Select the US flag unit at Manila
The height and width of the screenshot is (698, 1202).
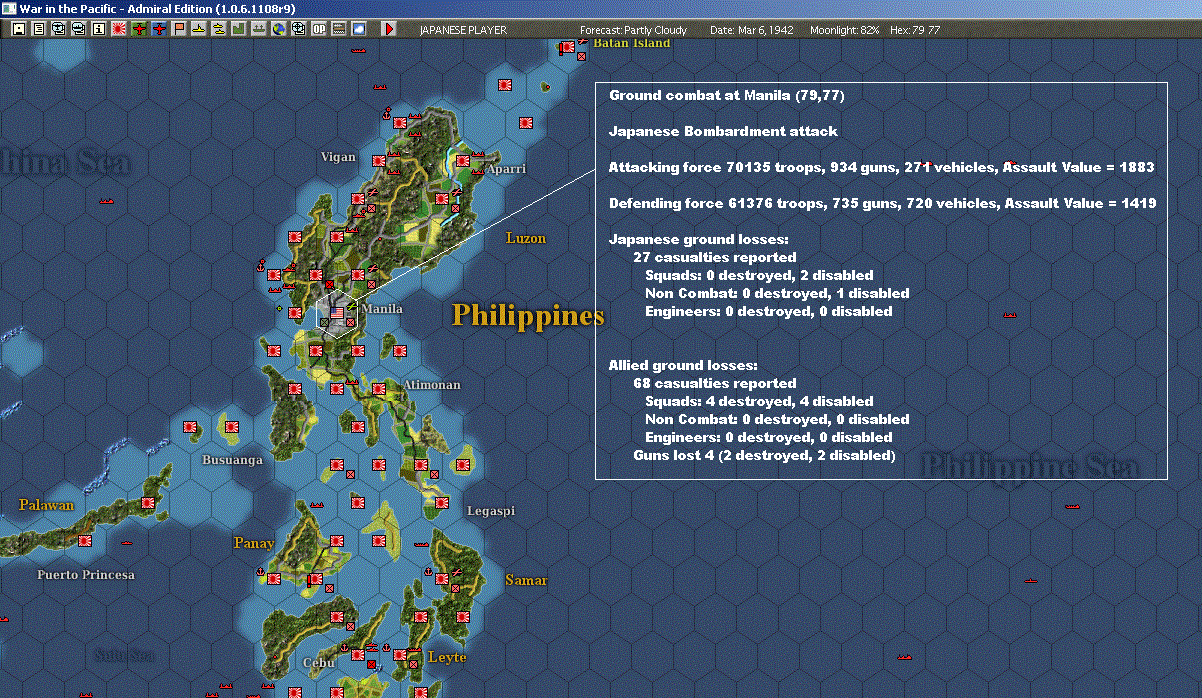point(337,313)
